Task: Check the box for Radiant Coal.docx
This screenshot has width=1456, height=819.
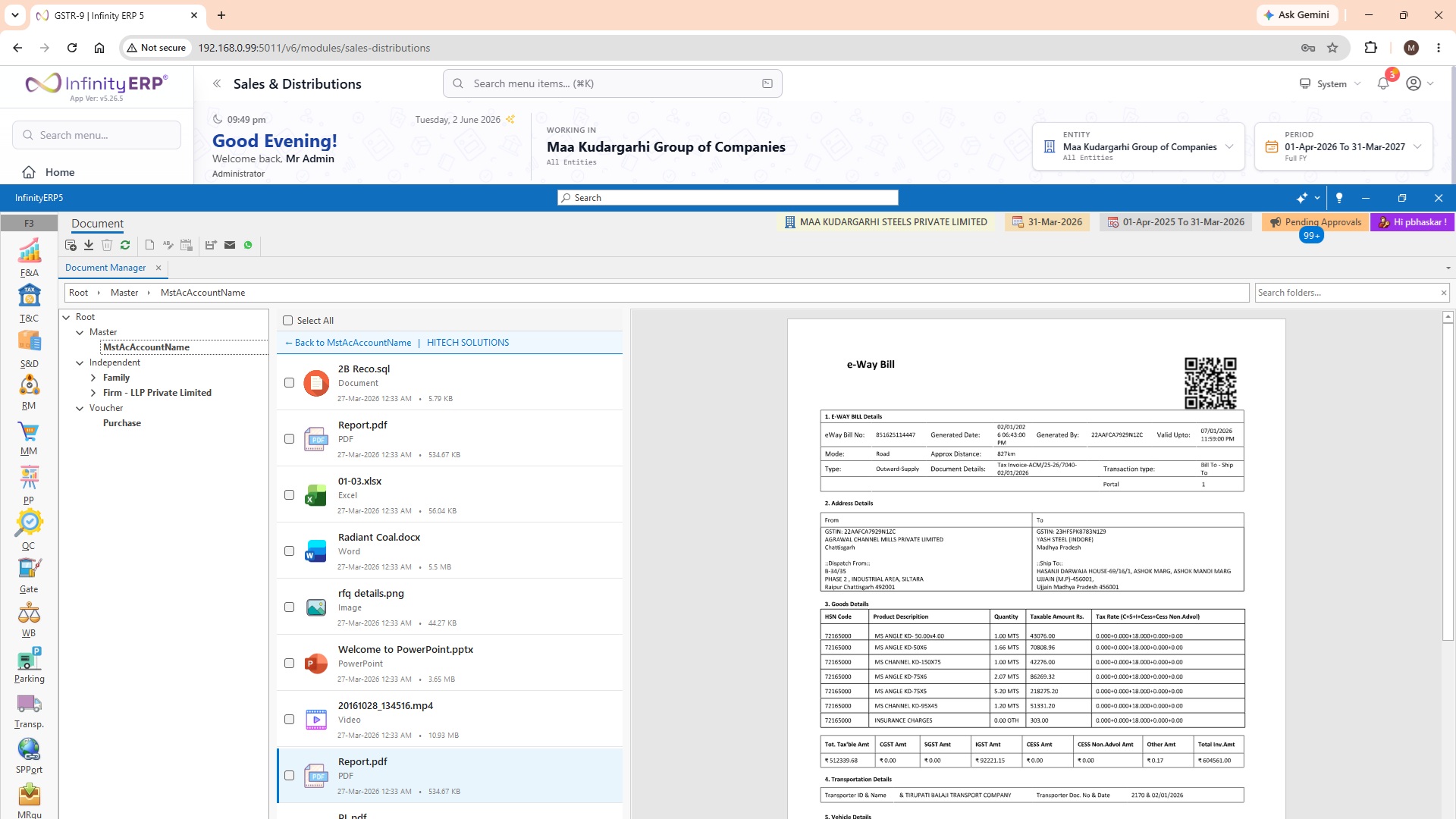Action: click(x=289, y=551)
